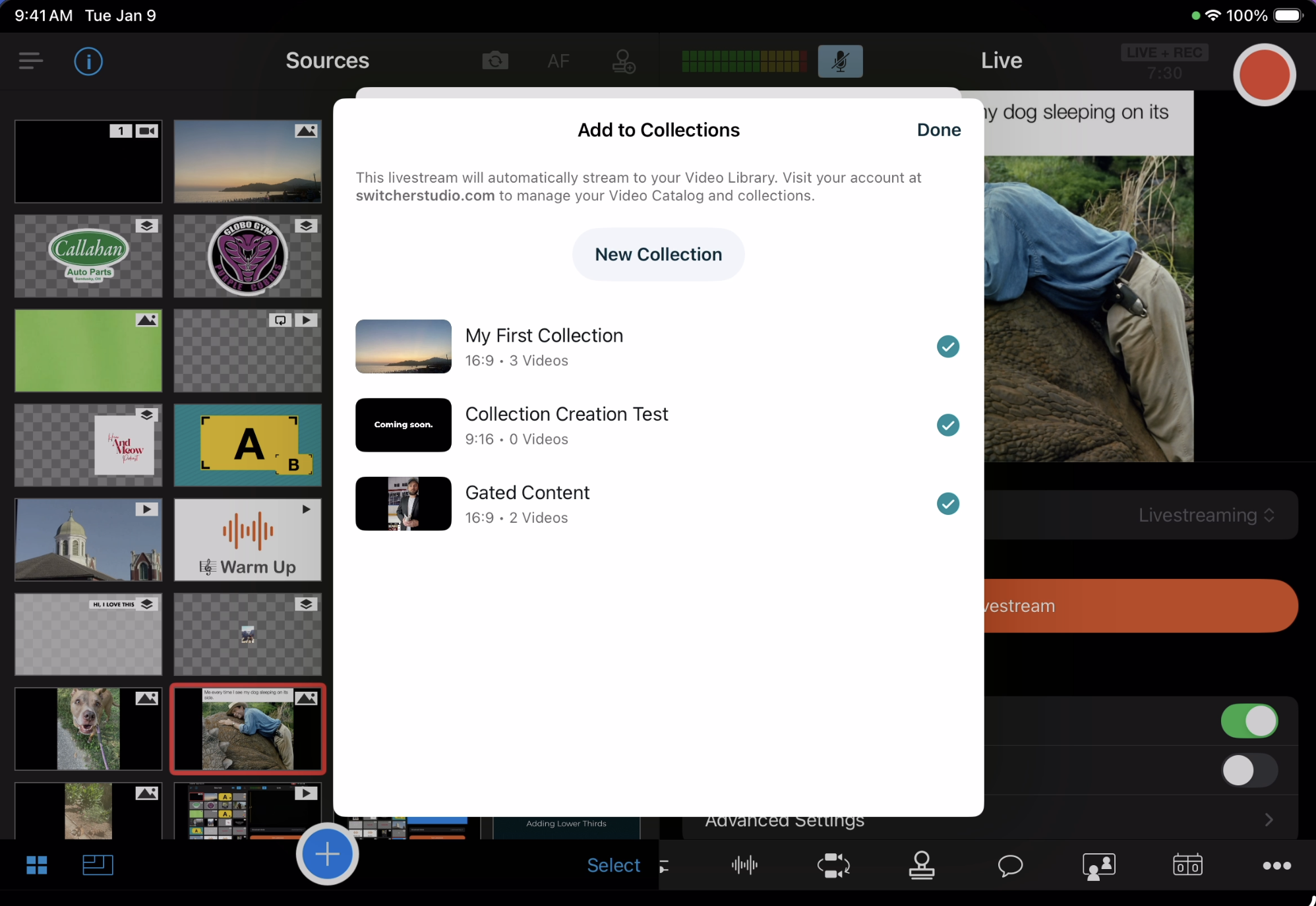The height and width of the screenshot is (906, 1316).
Task: Expand Advanced Settings chevron
Action: tap(1269, 820)
